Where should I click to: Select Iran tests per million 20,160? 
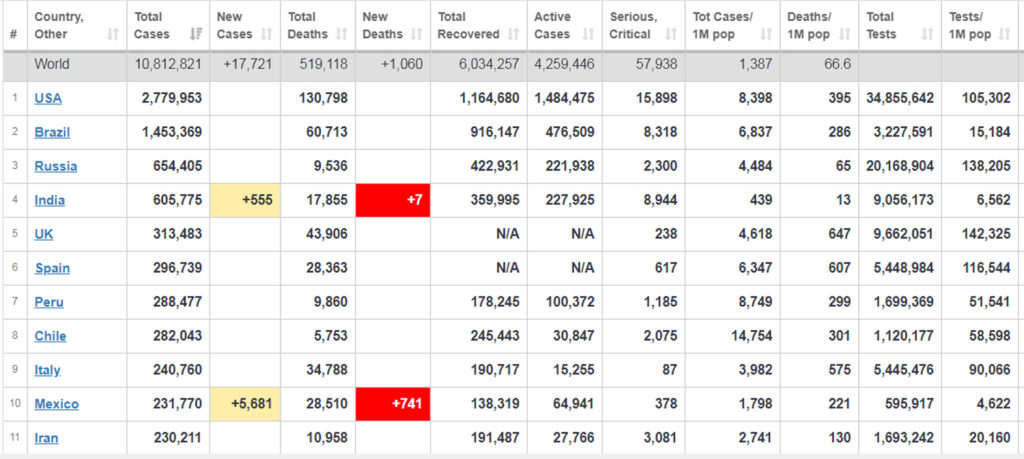[990, 438]
